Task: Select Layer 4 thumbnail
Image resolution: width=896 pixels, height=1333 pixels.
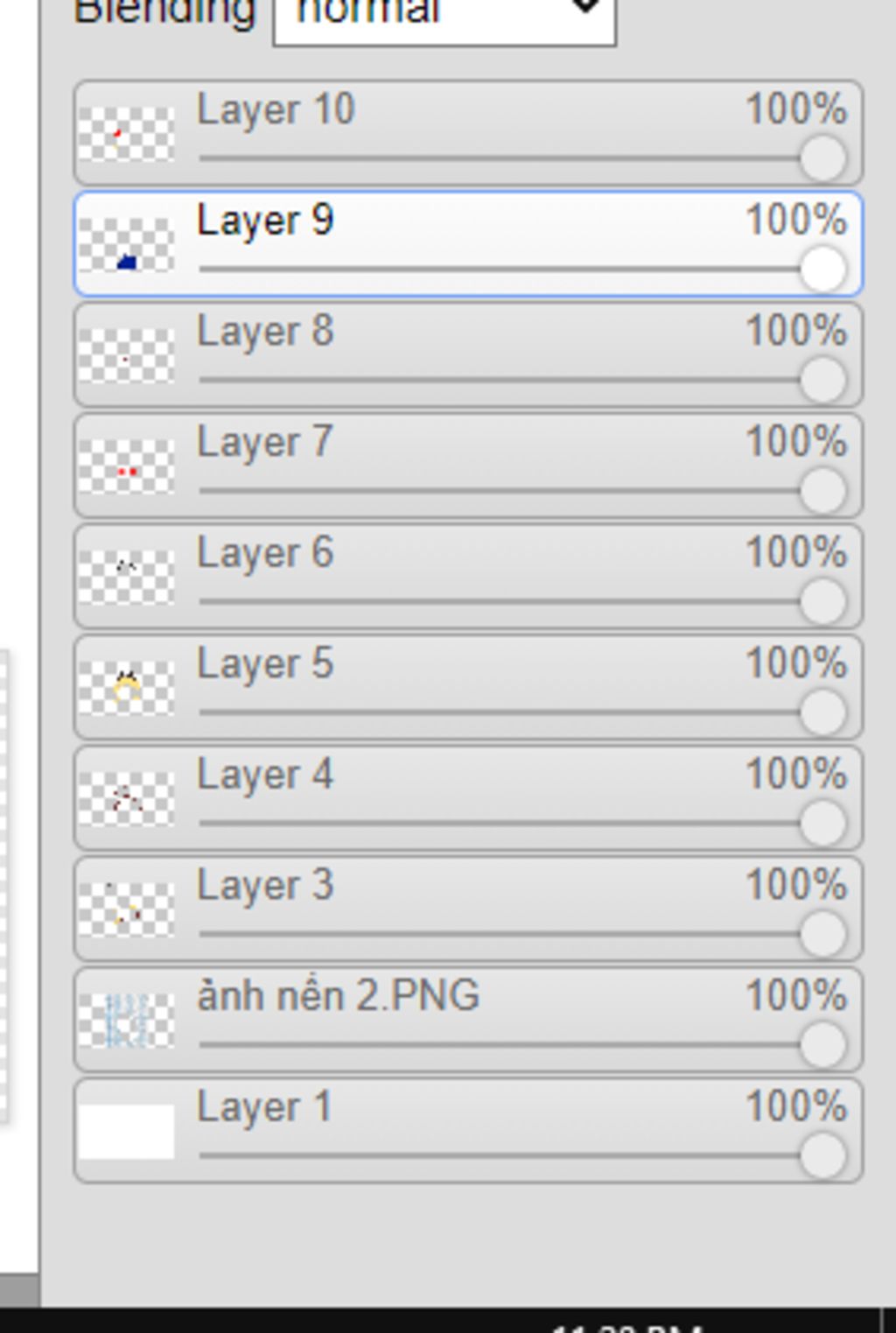Action: [x=126, y=798]
